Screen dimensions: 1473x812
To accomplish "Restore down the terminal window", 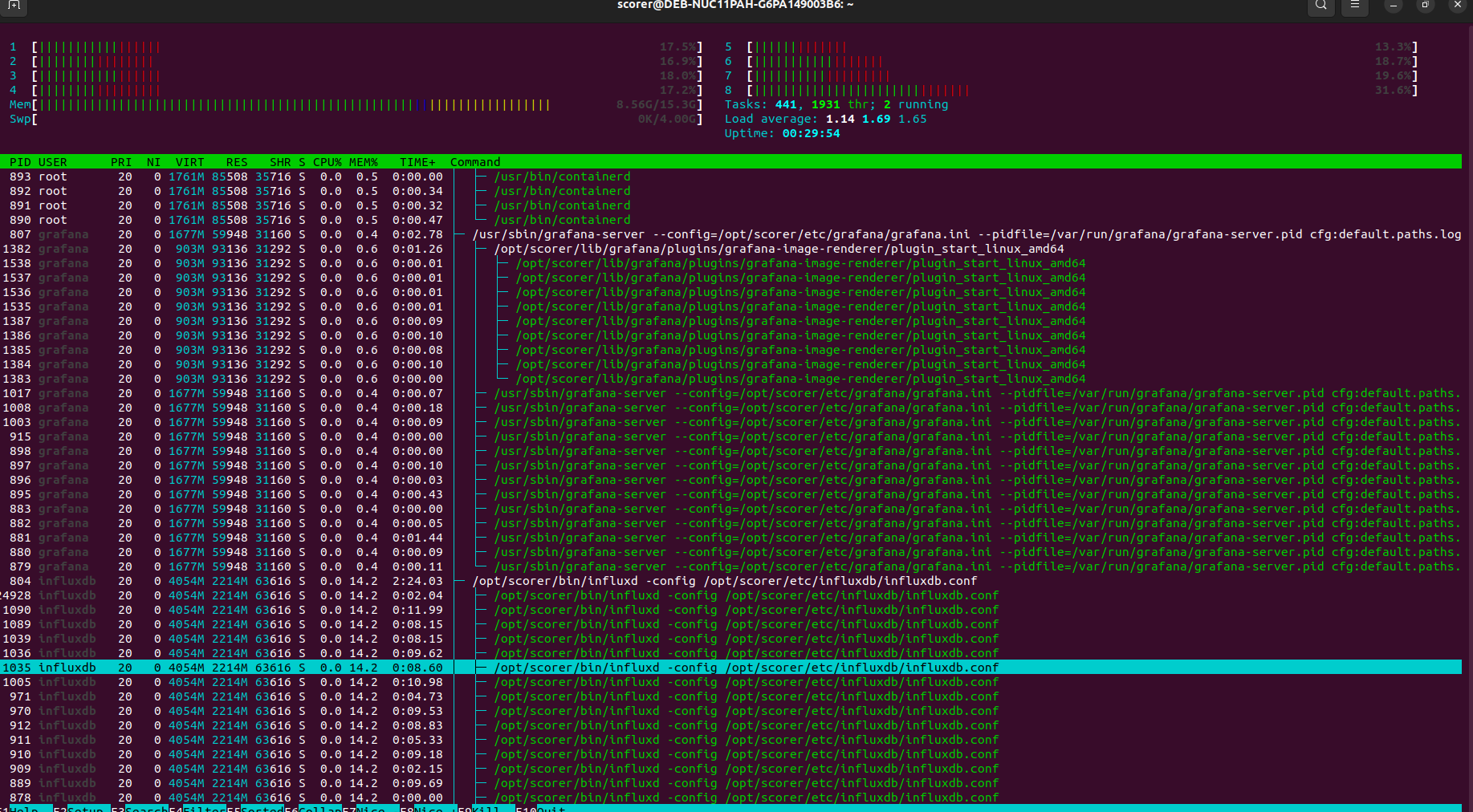I will (1425, 5).
